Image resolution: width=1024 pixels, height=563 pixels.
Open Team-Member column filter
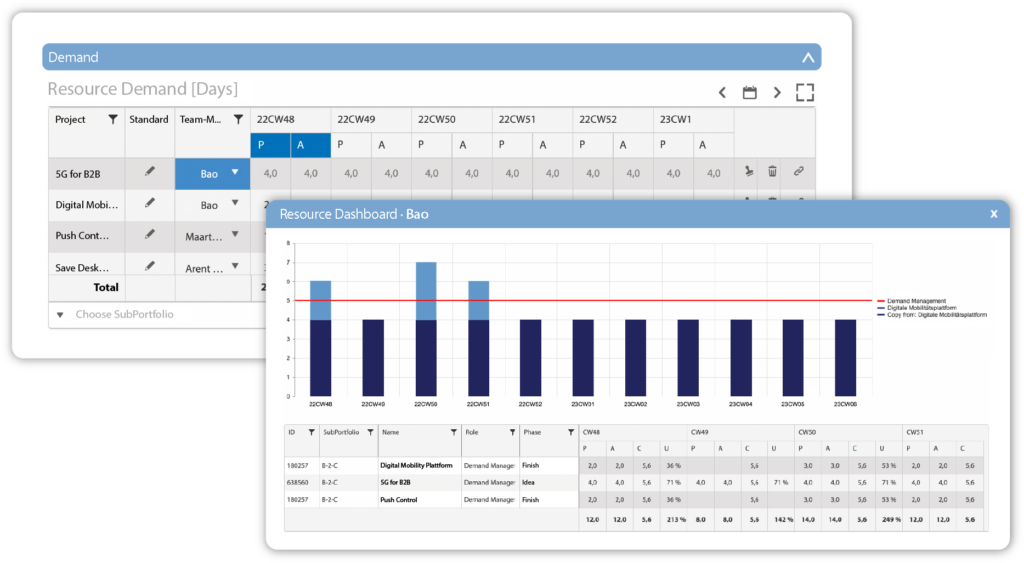pyautogui.click(x=238, y=120)
